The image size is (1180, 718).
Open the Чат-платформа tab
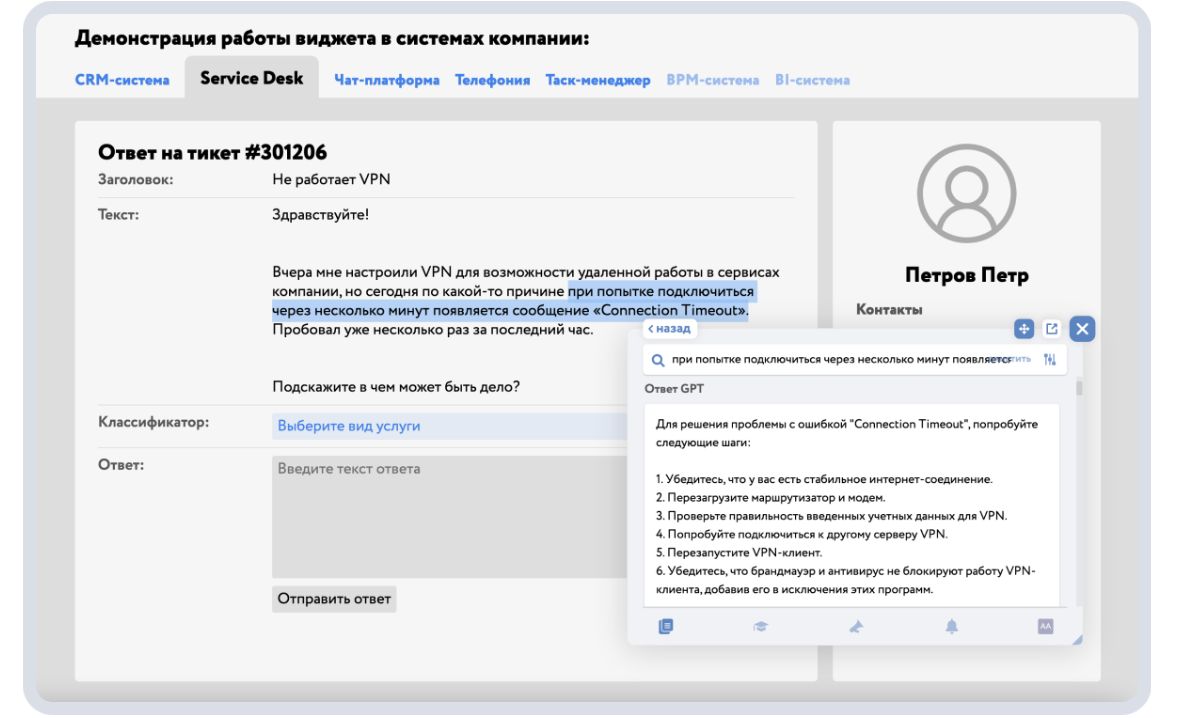(x=388, y=79)
